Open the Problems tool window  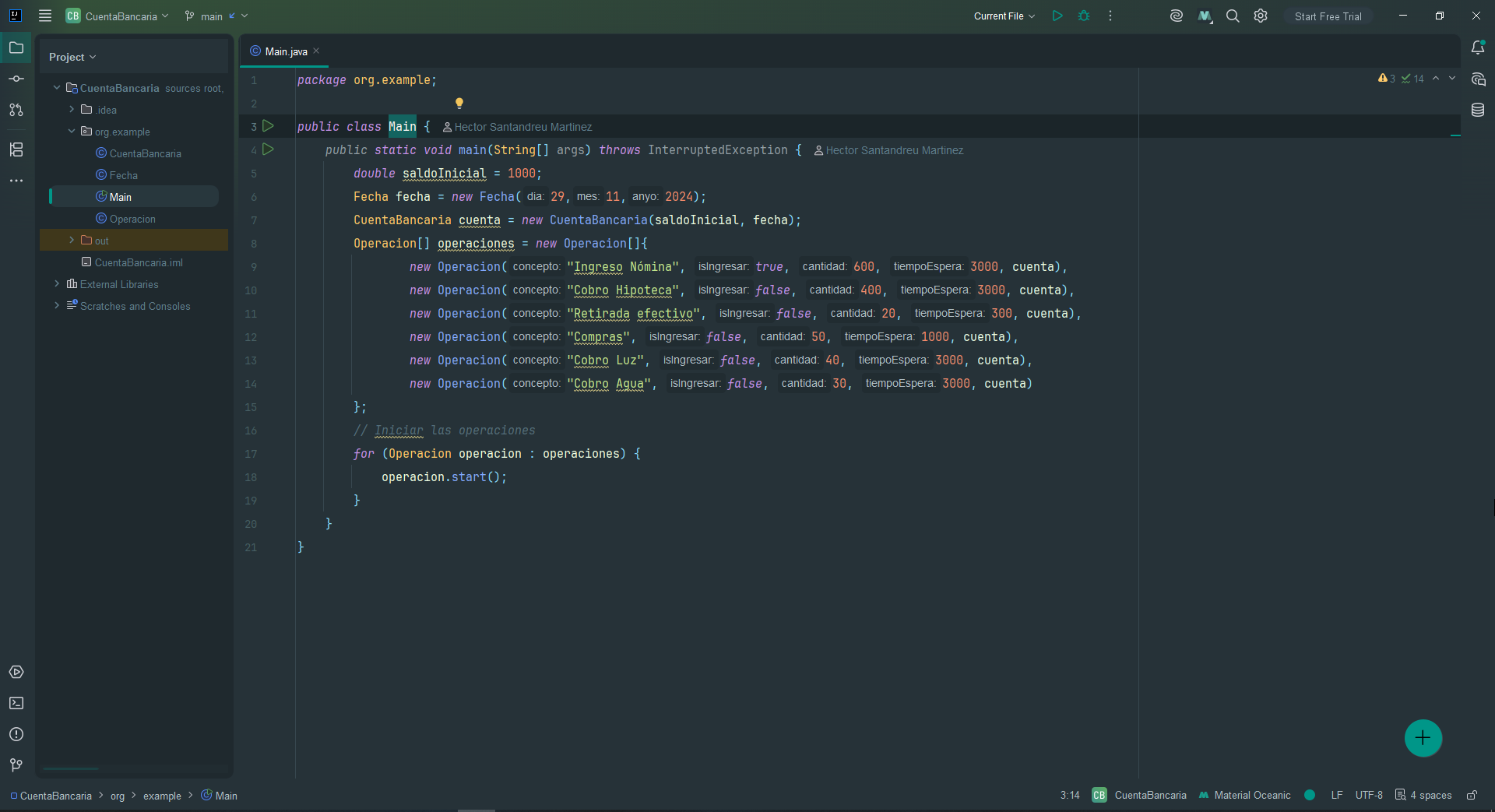tap(16, 734)
